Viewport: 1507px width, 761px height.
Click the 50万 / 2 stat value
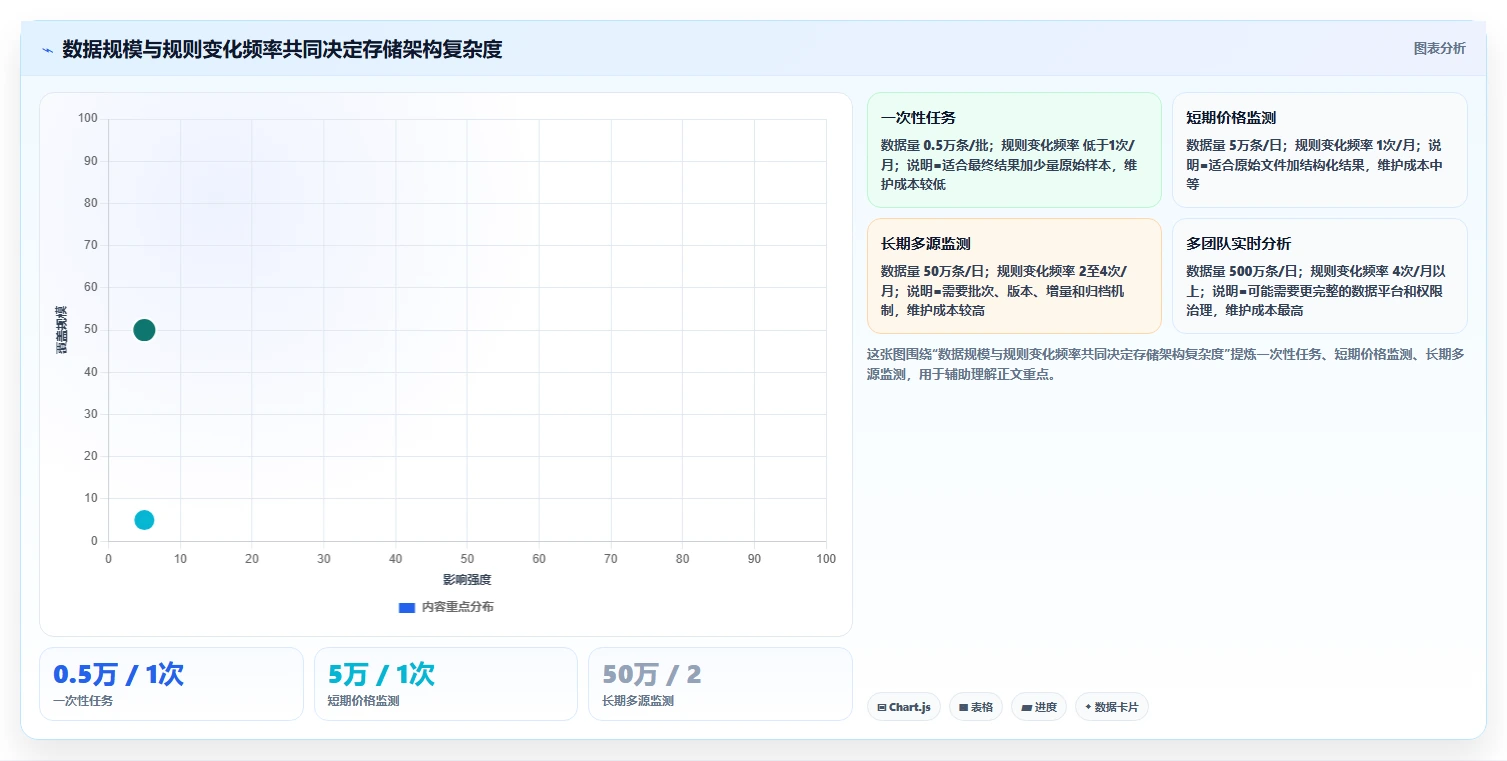coord(652,675)
